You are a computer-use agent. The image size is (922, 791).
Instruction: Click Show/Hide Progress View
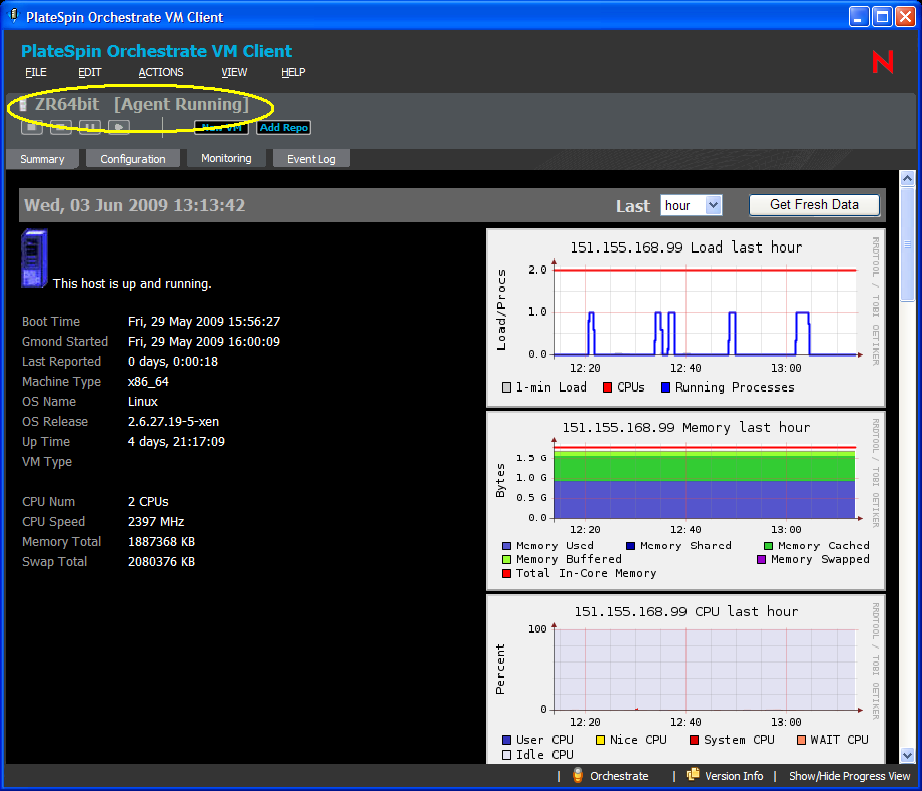pos(849,776)
